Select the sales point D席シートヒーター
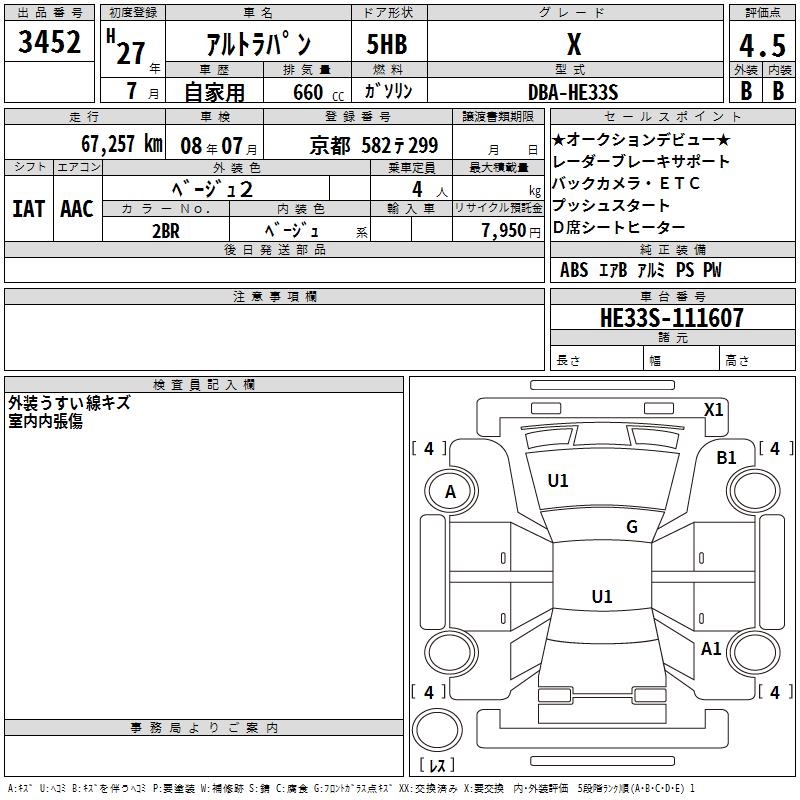Screen dimensions: 800x800 619,227
